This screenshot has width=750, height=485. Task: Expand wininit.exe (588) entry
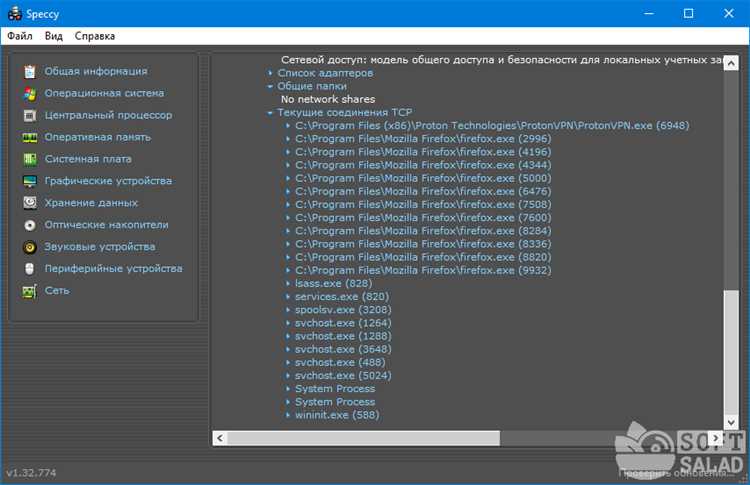point(288,415)
